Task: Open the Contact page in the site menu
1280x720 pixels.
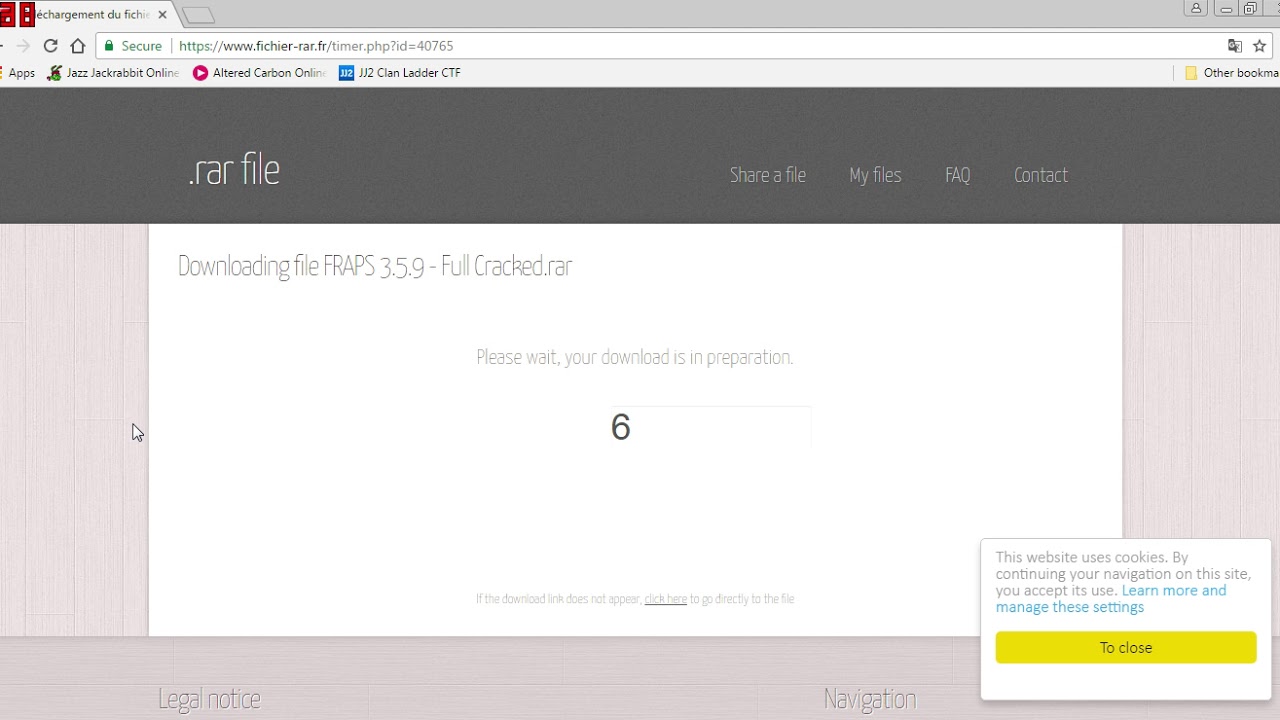Action: [1041, 175]
